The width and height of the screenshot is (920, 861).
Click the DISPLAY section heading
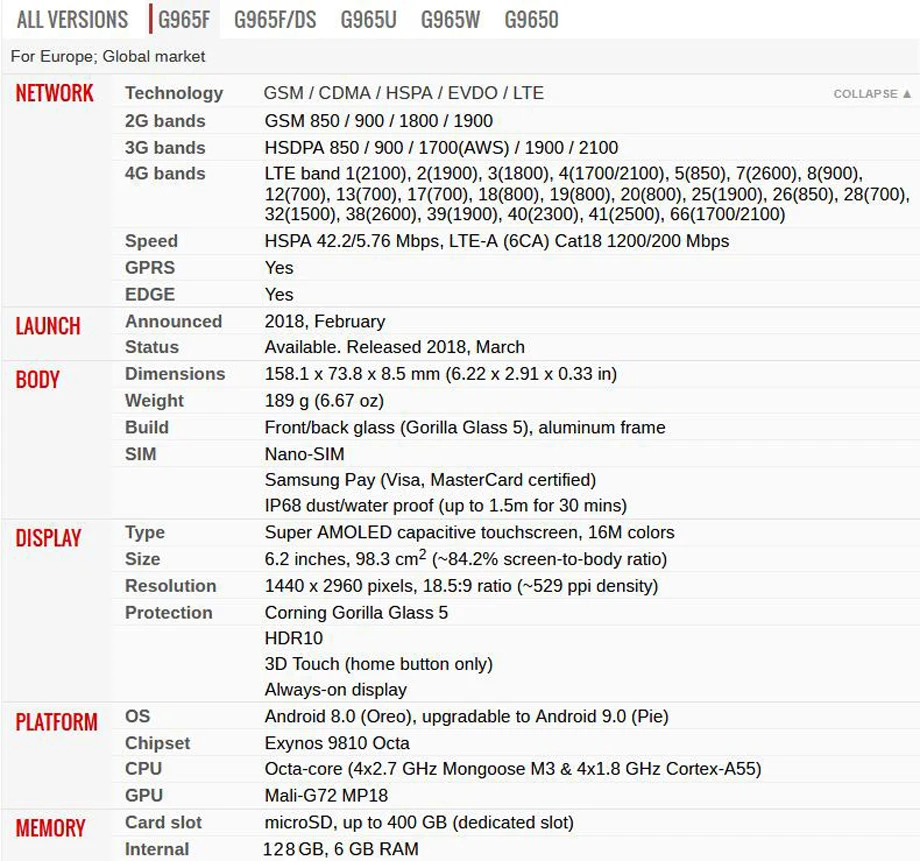pyautogui.click(x=48, y=538)
